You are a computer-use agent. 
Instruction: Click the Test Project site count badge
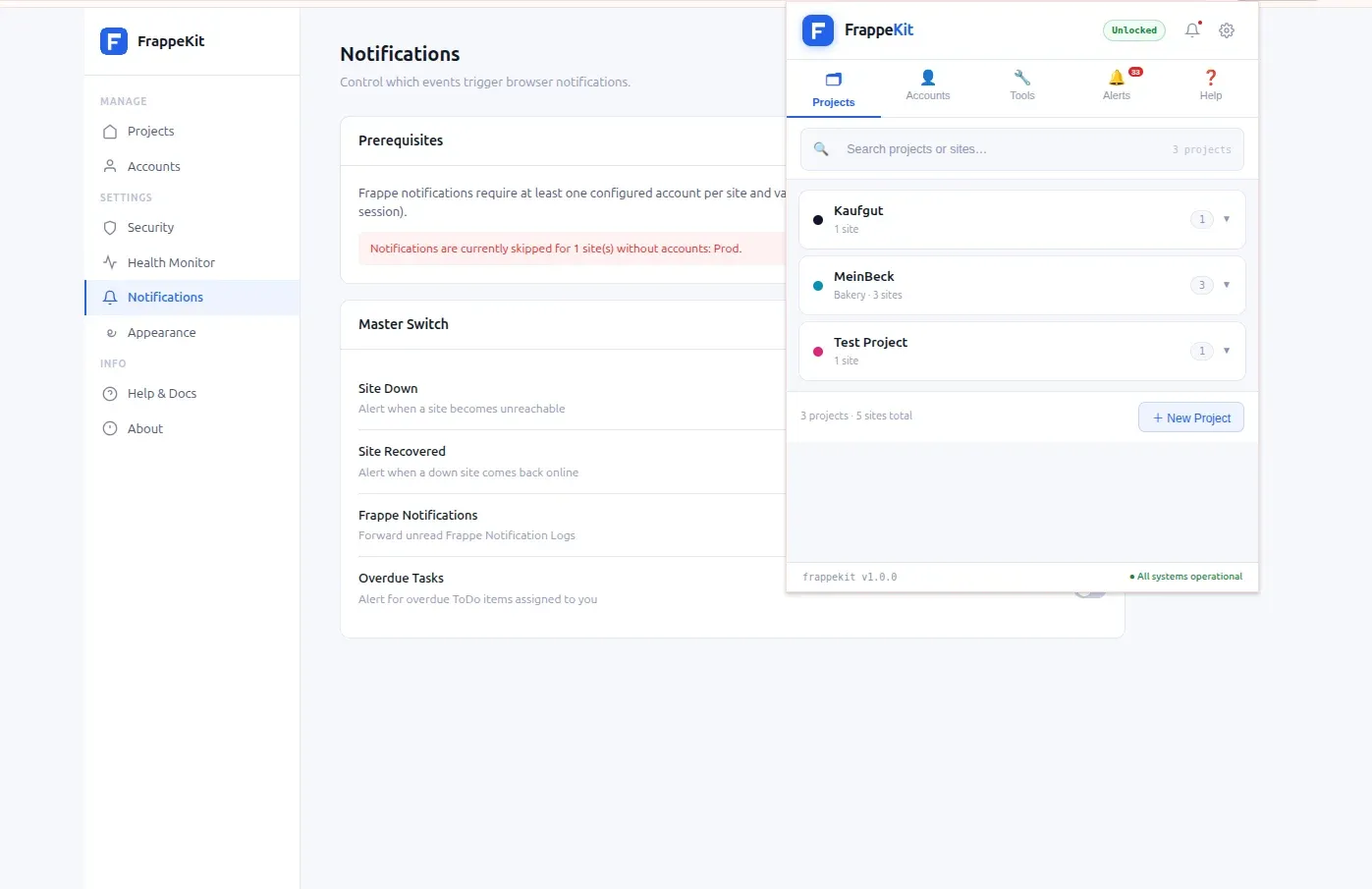pos(1202,351)
